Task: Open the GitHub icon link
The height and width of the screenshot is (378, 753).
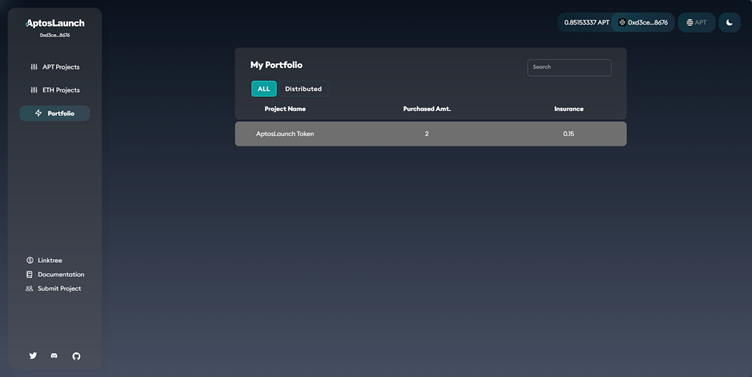Action: click(76, 356)
